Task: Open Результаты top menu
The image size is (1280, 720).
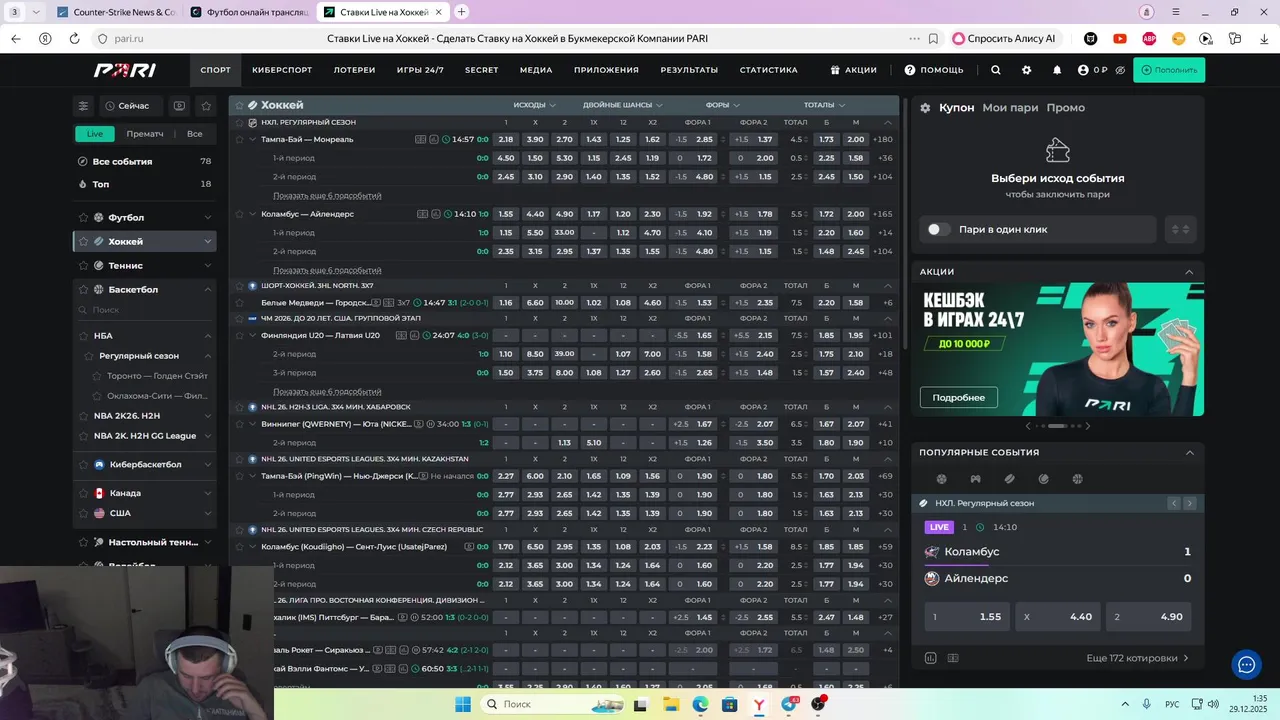Action: pyautogui.click(x=689, y=70)
